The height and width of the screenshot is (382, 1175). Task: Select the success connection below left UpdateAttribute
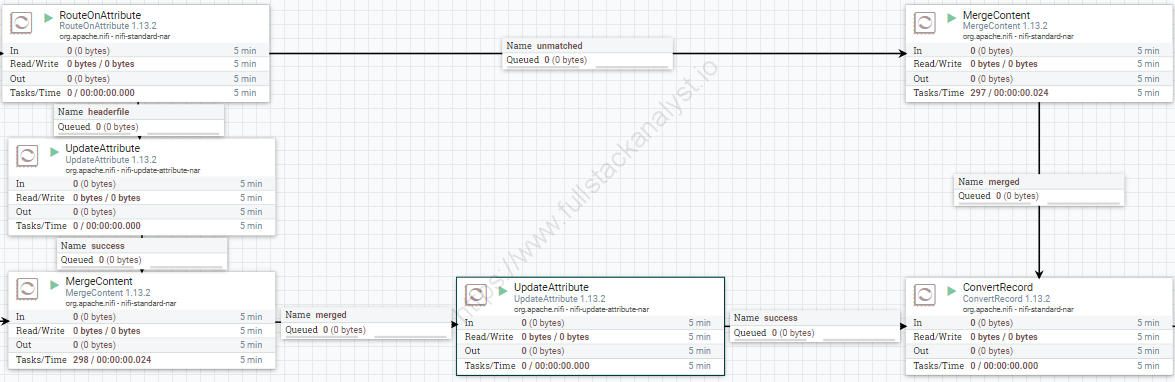142,252
